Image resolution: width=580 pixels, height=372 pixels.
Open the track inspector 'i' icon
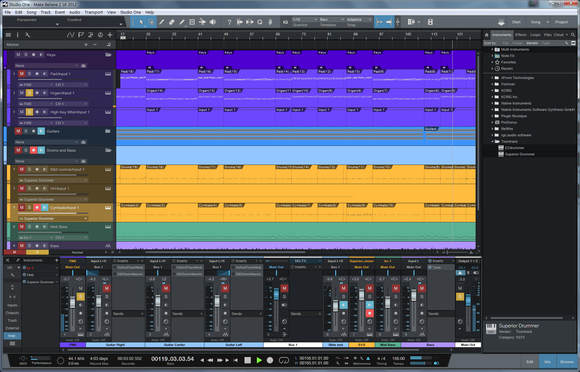17,35
